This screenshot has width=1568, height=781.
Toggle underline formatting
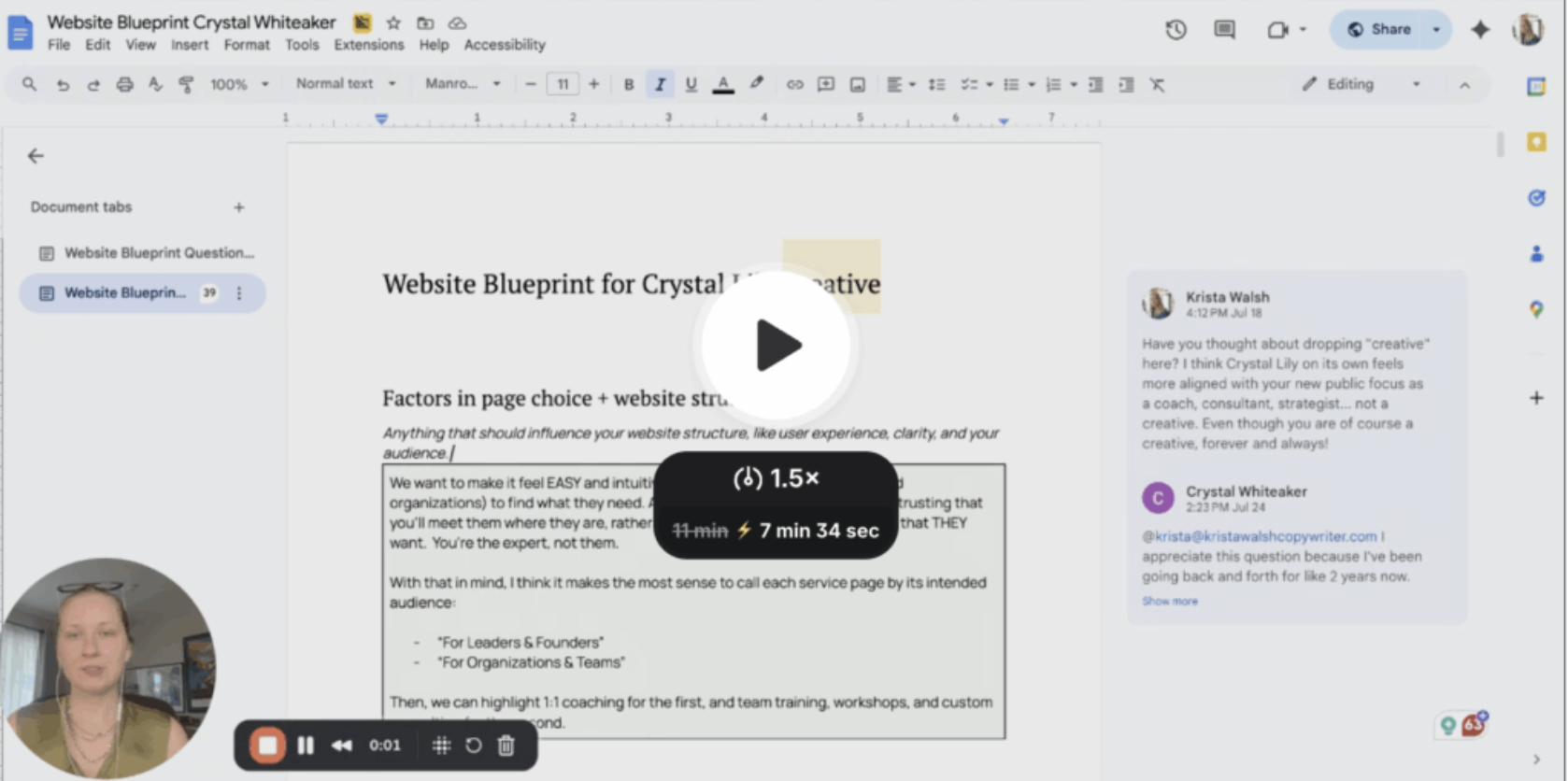click(x=691, y=85)
